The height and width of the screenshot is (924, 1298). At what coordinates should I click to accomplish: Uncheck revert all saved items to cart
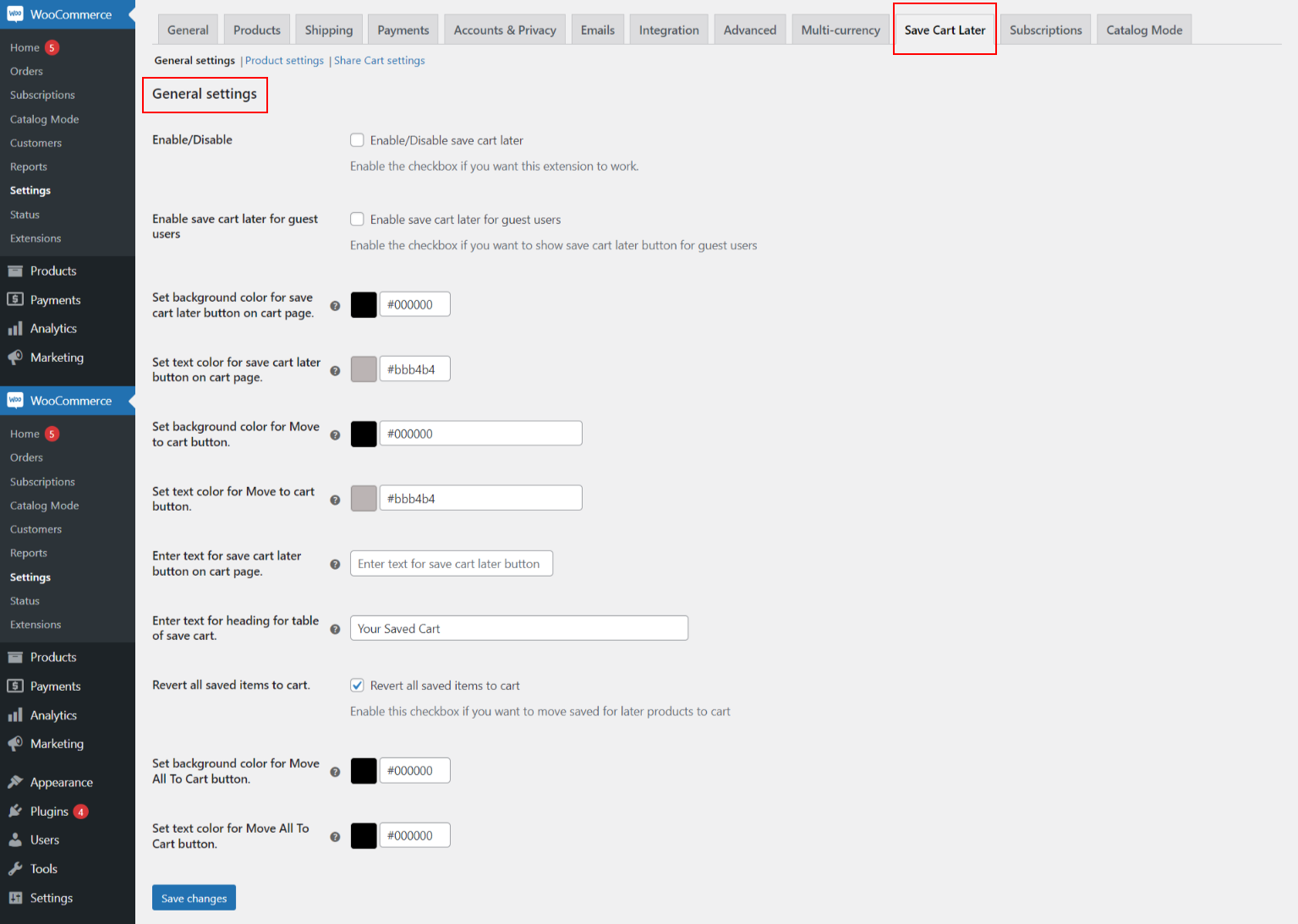(357, 685)
